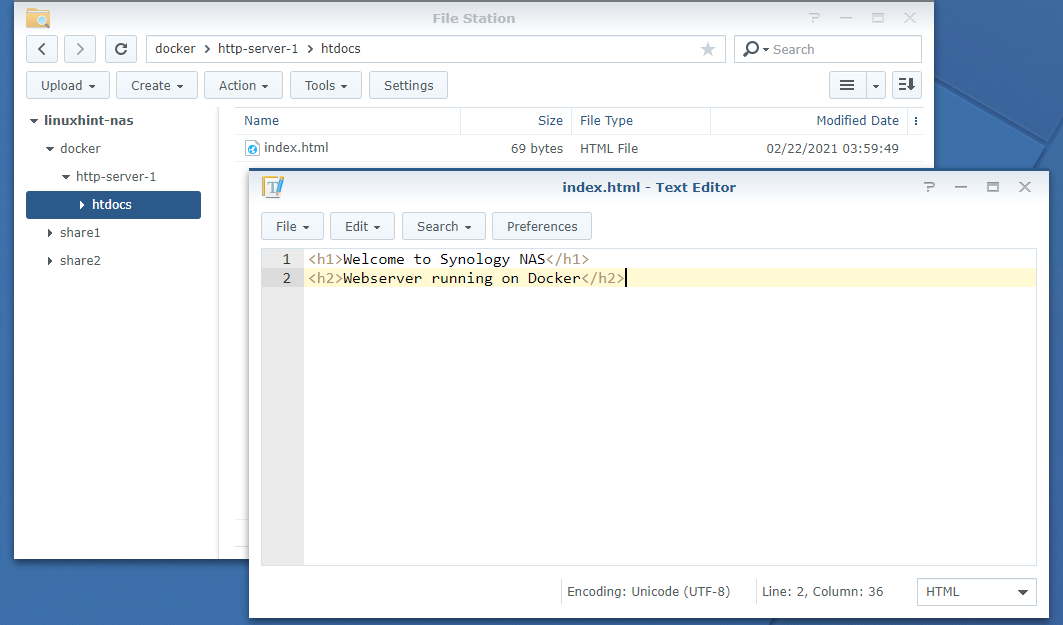Click the search magnifier icon
The image size is (1063, 625).
point(752,49)
